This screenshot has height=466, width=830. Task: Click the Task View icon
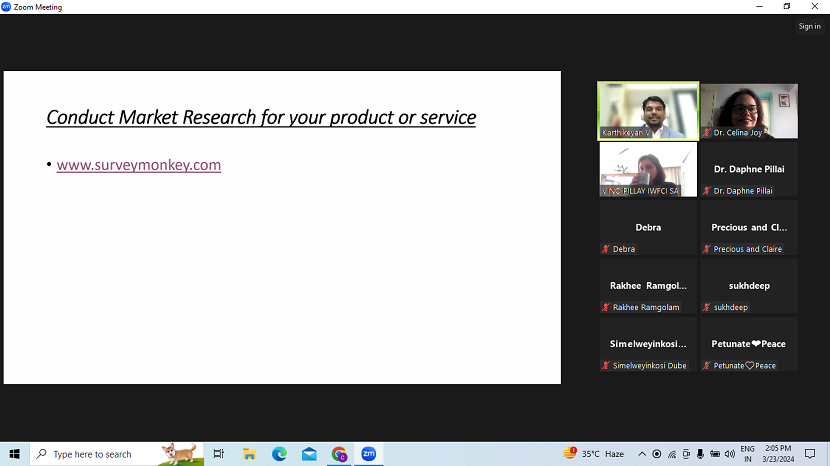[219, 454]
